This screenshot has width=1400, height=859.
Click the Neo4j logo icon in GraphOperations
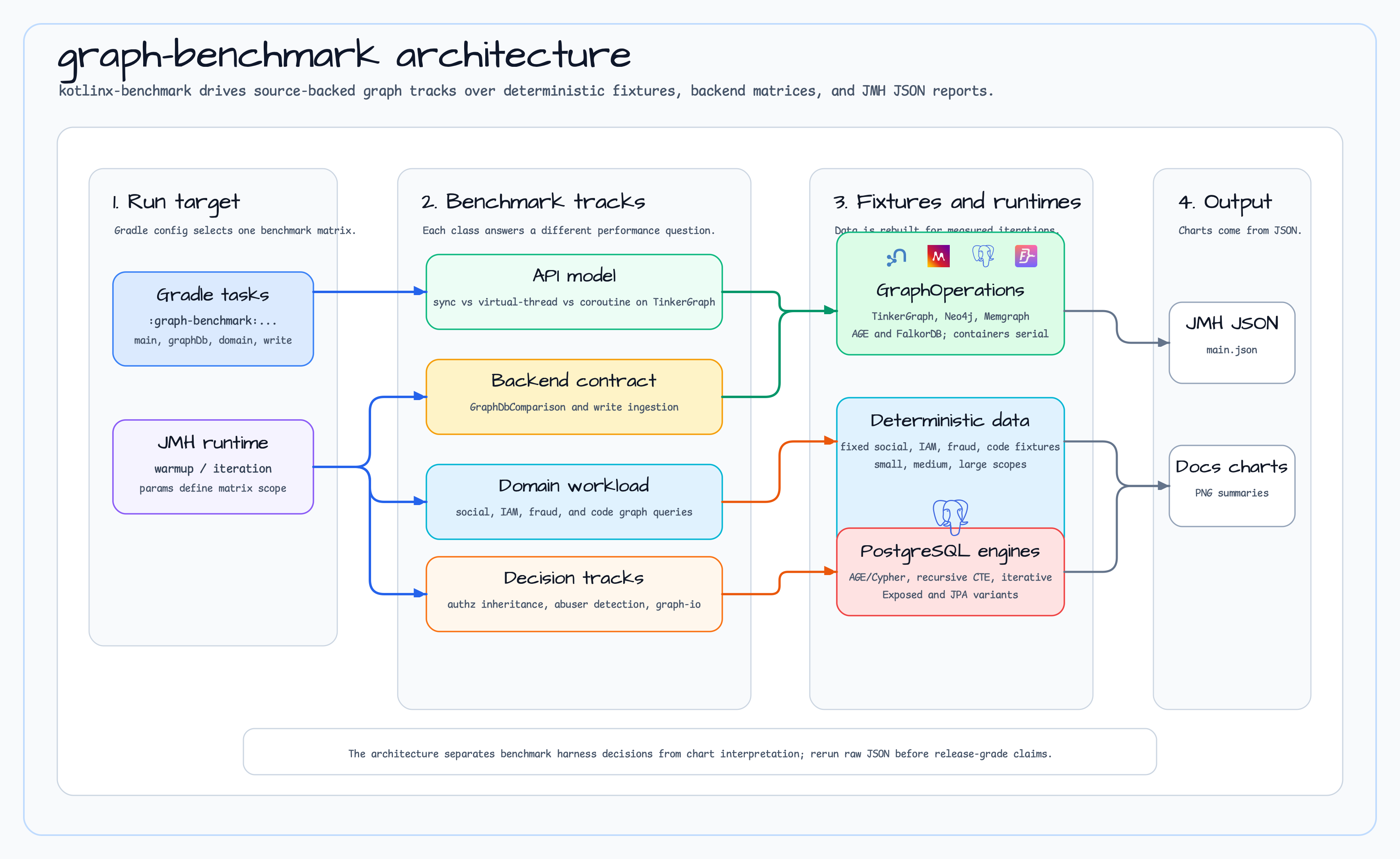click(x=896, y=257)
